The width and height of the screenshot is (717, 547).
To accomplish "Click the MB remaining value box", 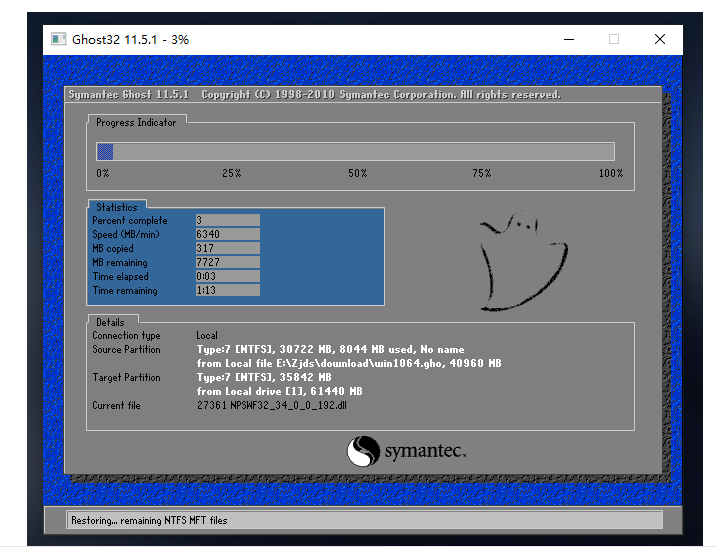I will (x=227, y=262).
